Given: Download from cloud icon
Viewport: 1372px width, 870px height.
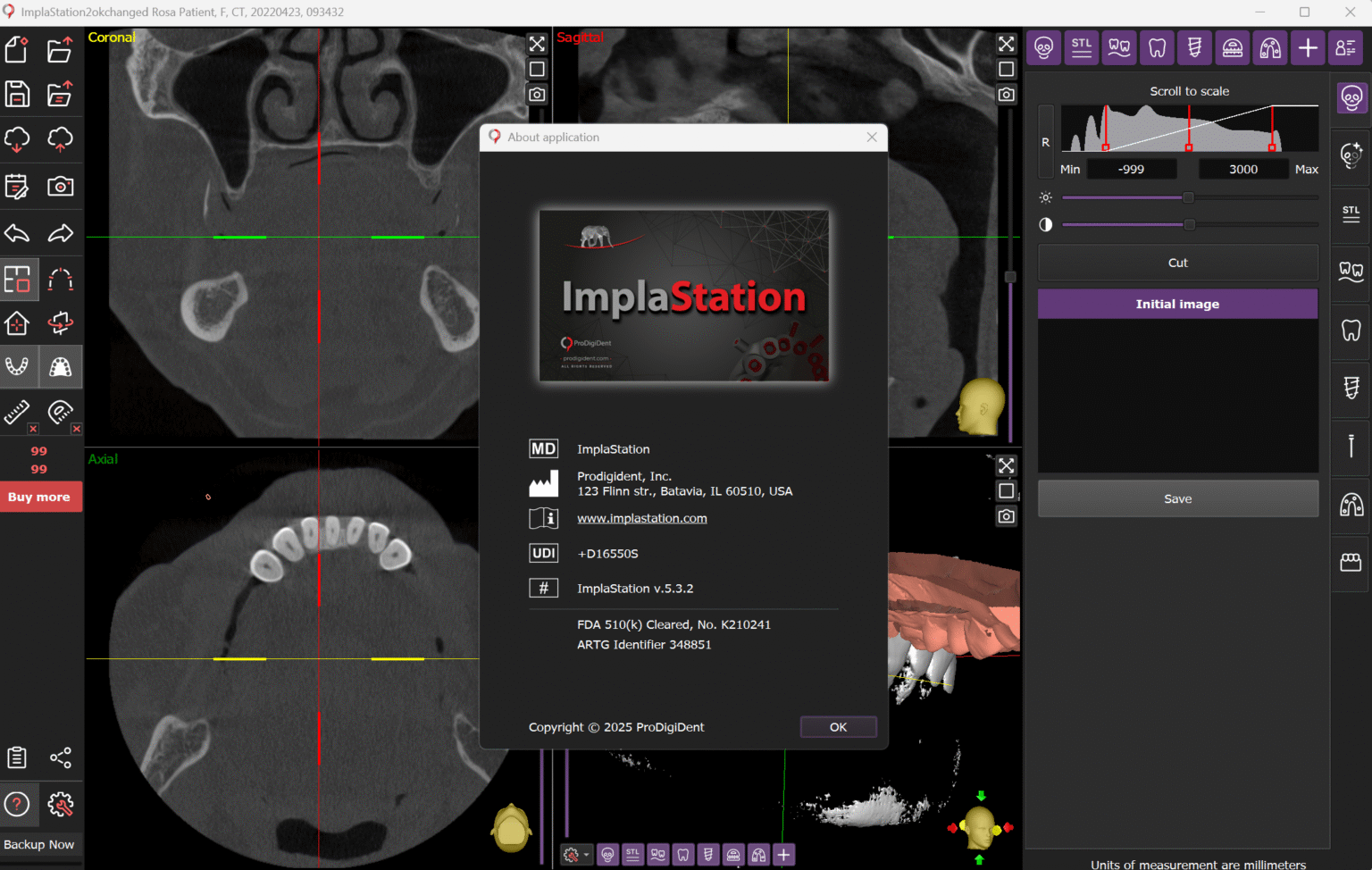Looking at the screenshot, I should pyautogui.click(x=17, y=139).
